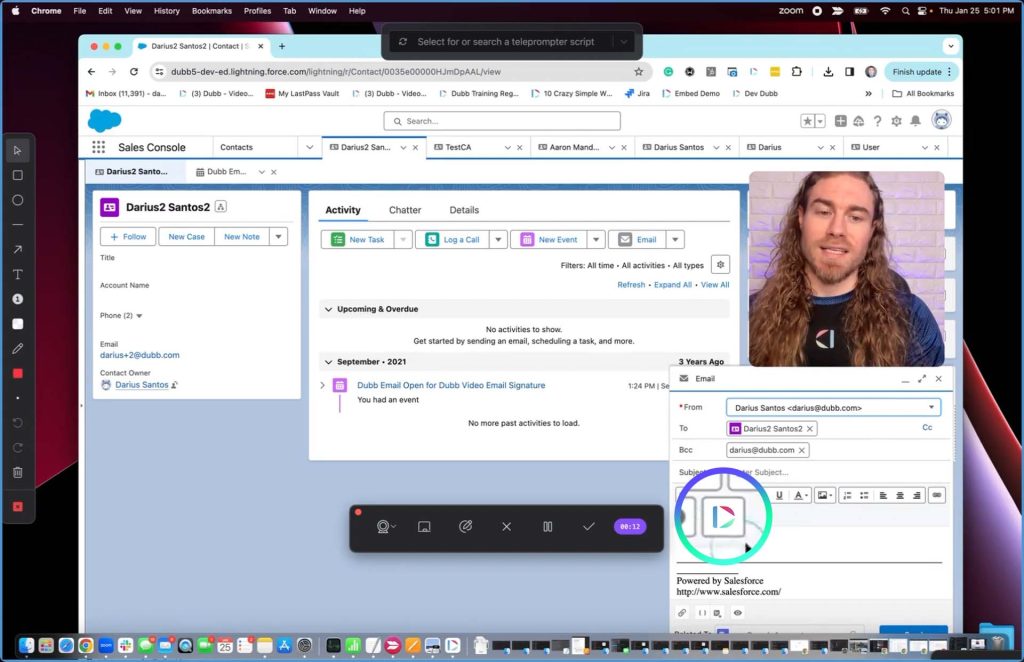The height and width of the screenshot is (662, 1024).
Task: Open the Dubb Em... subtab
Action: pos(227,172)
